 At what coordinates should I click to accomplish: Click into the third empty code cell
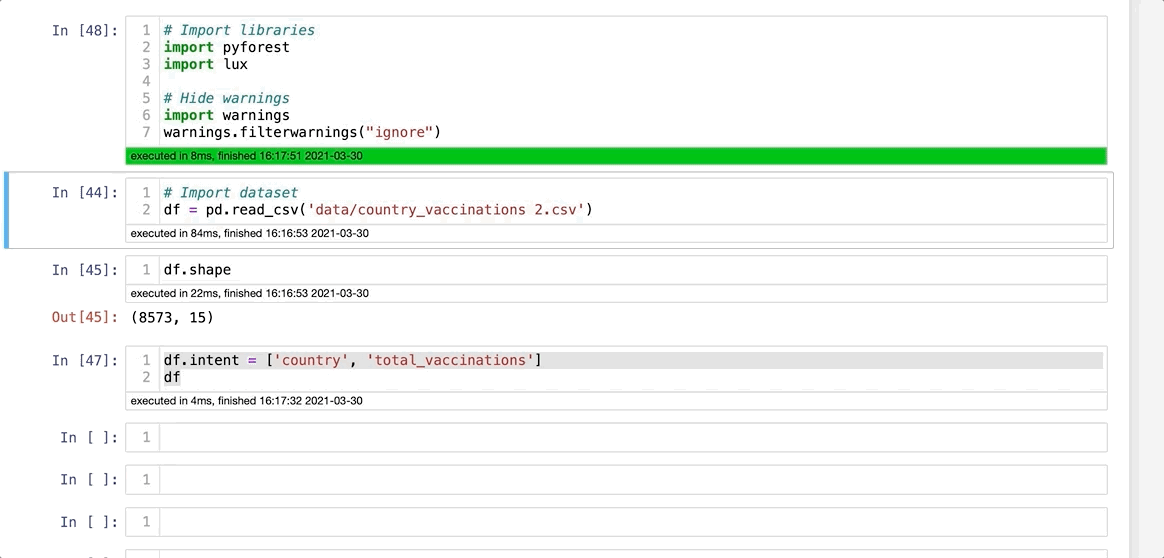(x=630, y=521)
